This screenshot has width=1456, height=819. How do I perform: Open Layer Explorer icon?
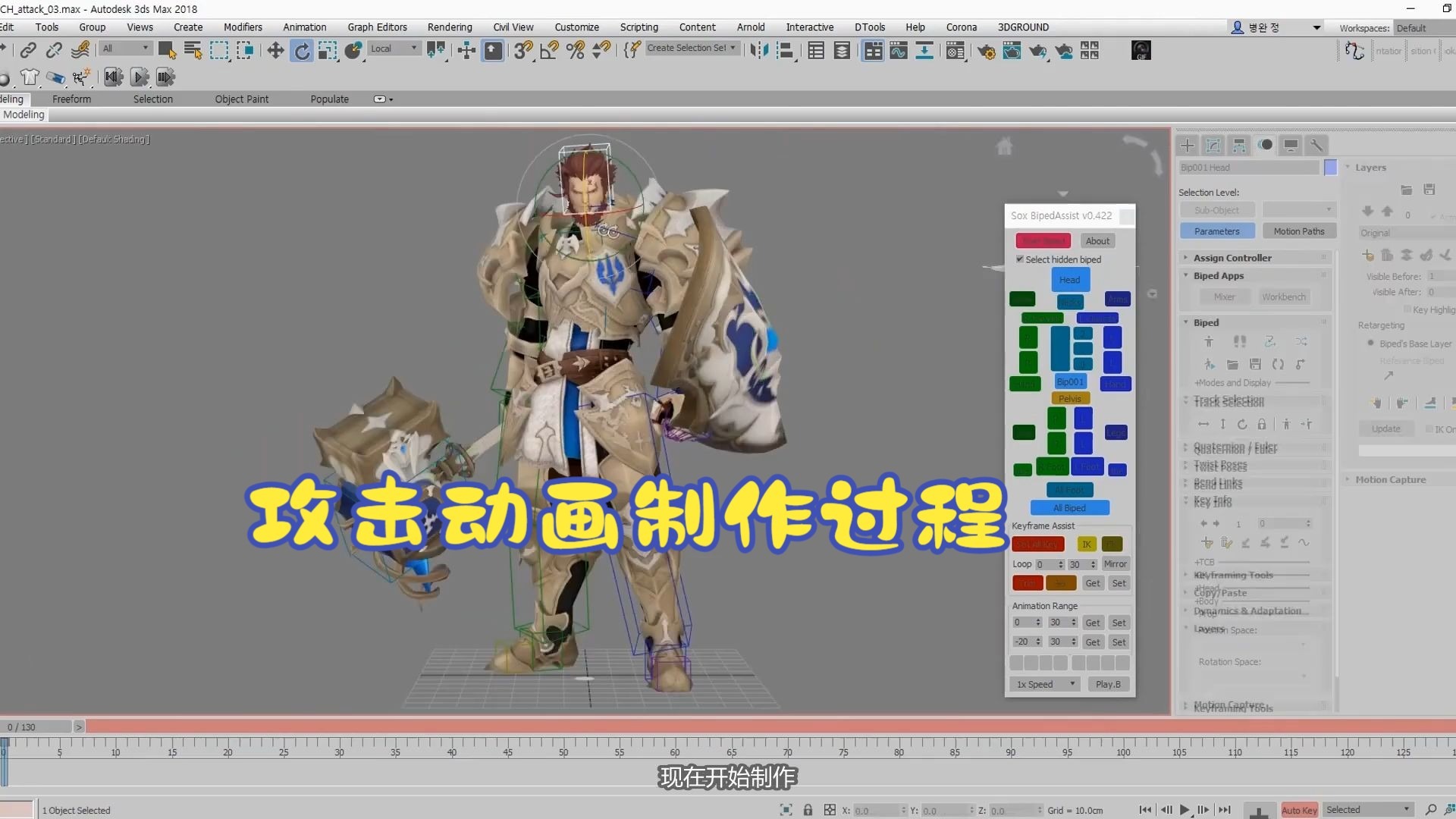(x=842, y=51)
